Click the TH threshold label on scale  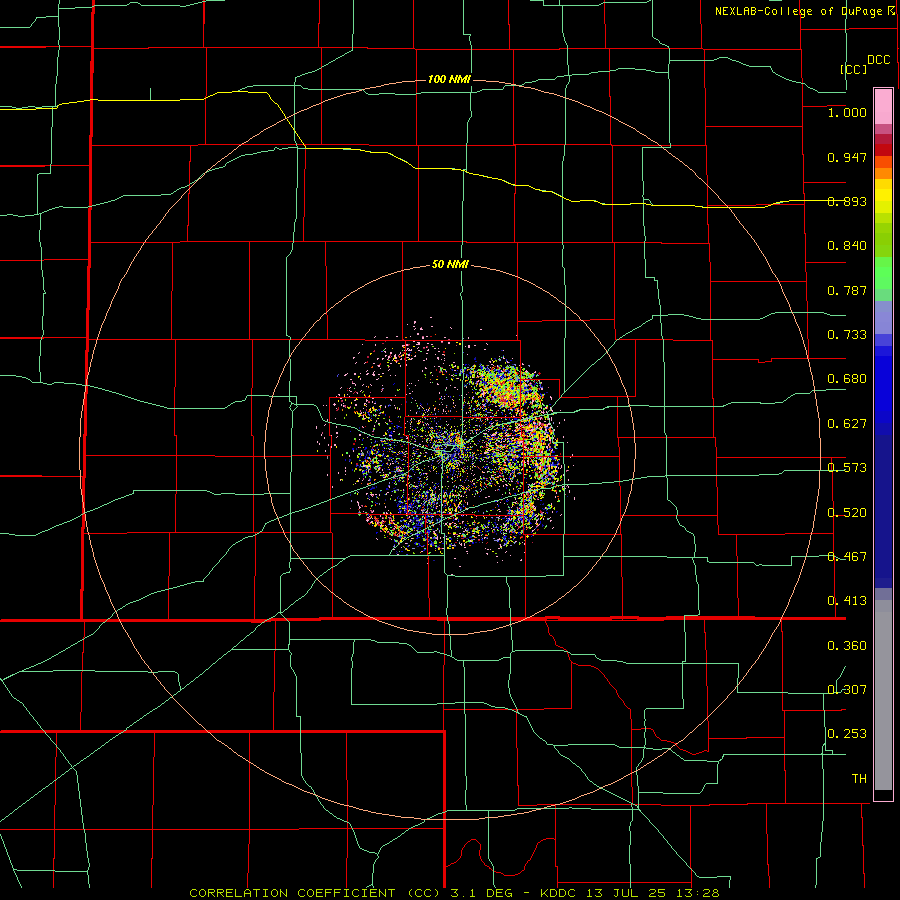pyautogui.click(x=859, y=779)
